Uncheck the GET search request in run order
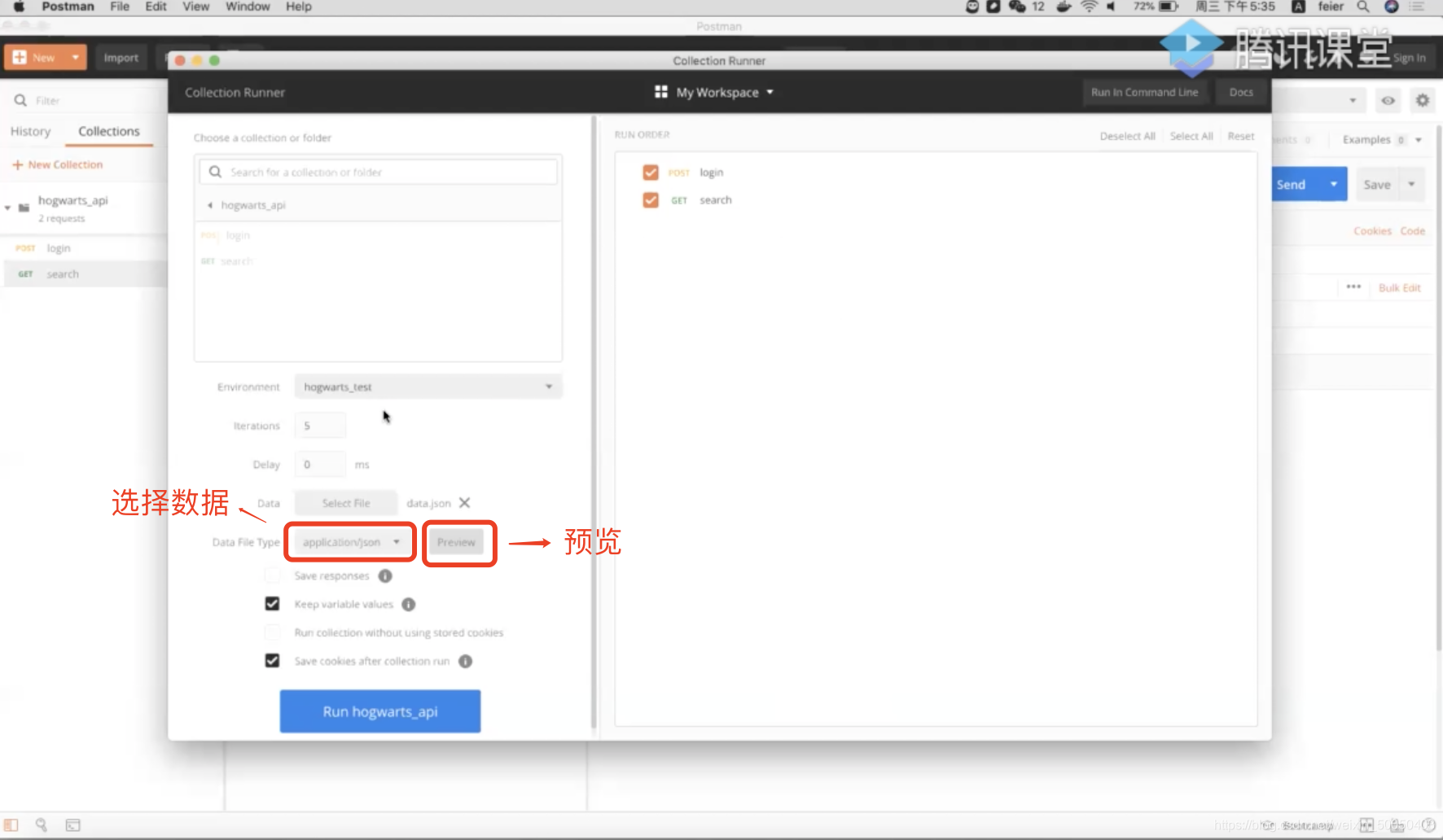Image resolution: width=1443 pixels, height=840 pixels. 651,200
